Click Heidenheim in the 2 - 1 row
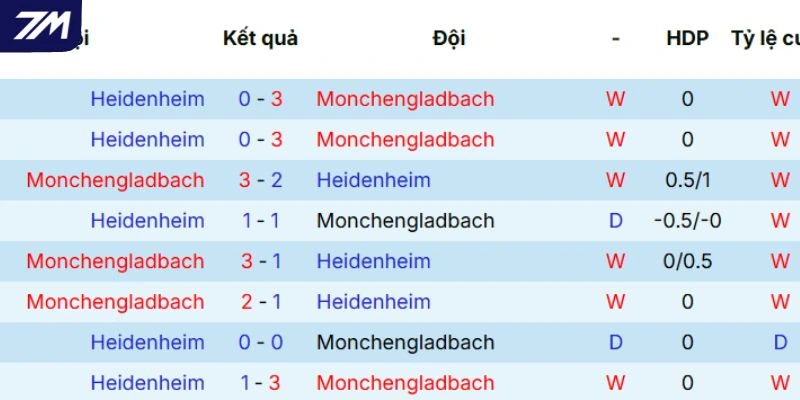This screenshot has width=800, height=400. click(x=373, y=302)
